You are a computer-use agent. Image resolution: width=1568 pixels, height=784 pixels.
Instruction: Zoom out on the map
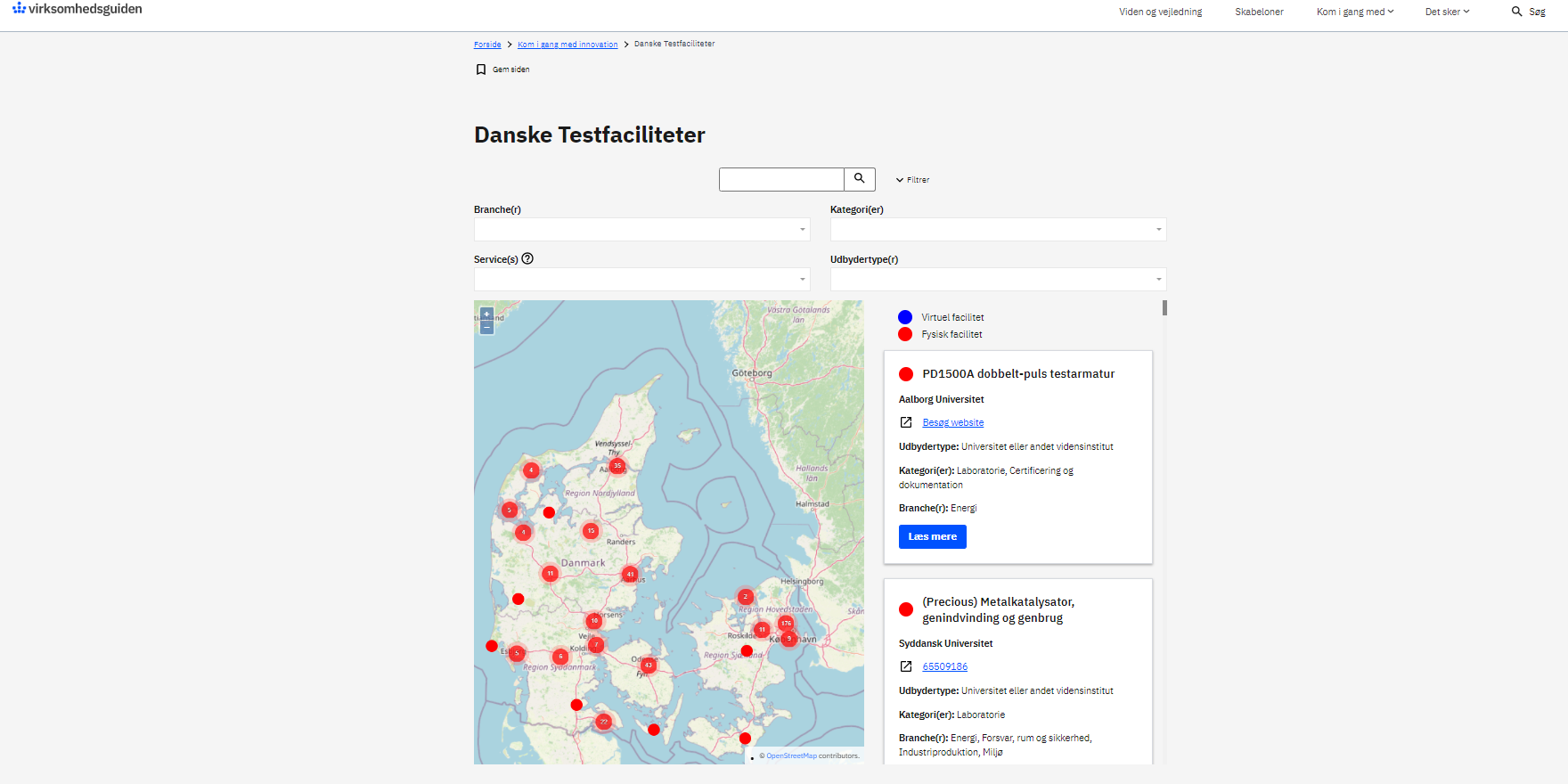pos(486,328)
